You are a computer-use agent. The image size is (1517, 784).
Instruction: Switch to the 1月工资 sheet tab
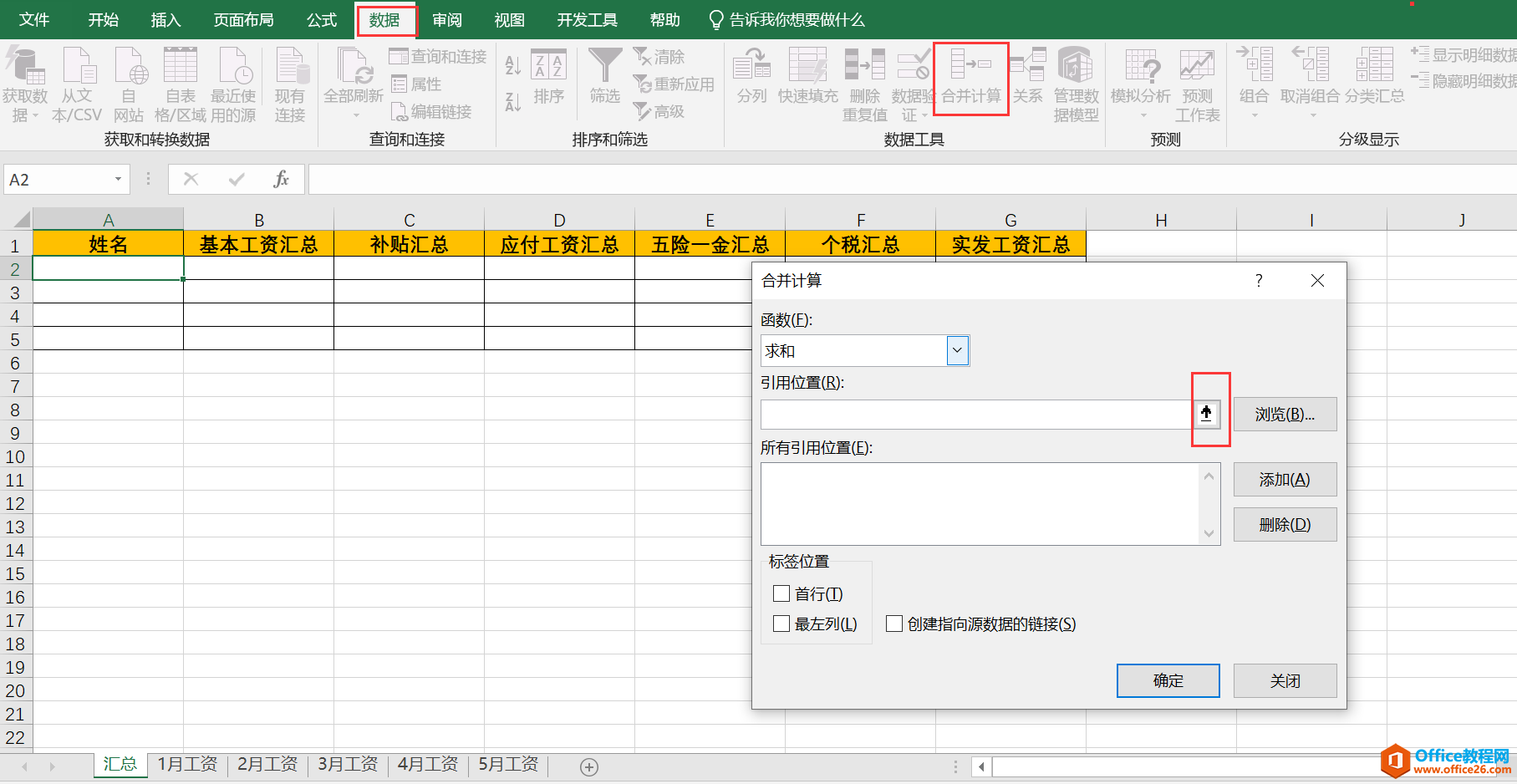[x=187, y=764]
